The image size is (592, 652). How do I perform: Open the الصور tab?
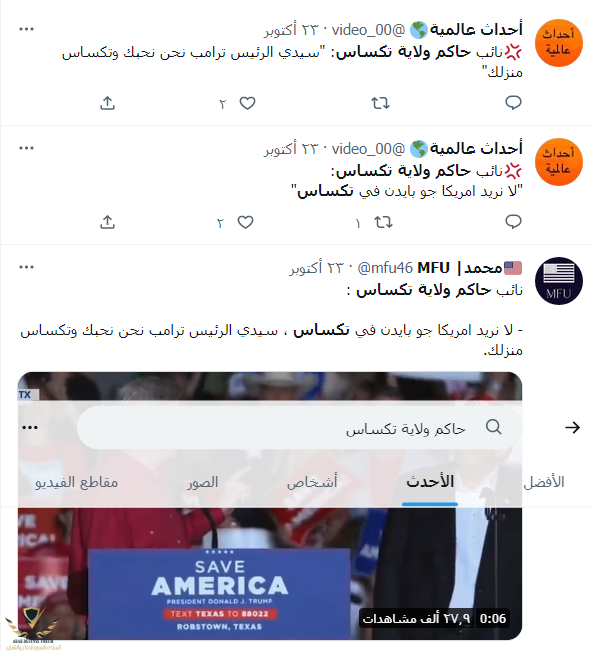(x=202, y=482)
